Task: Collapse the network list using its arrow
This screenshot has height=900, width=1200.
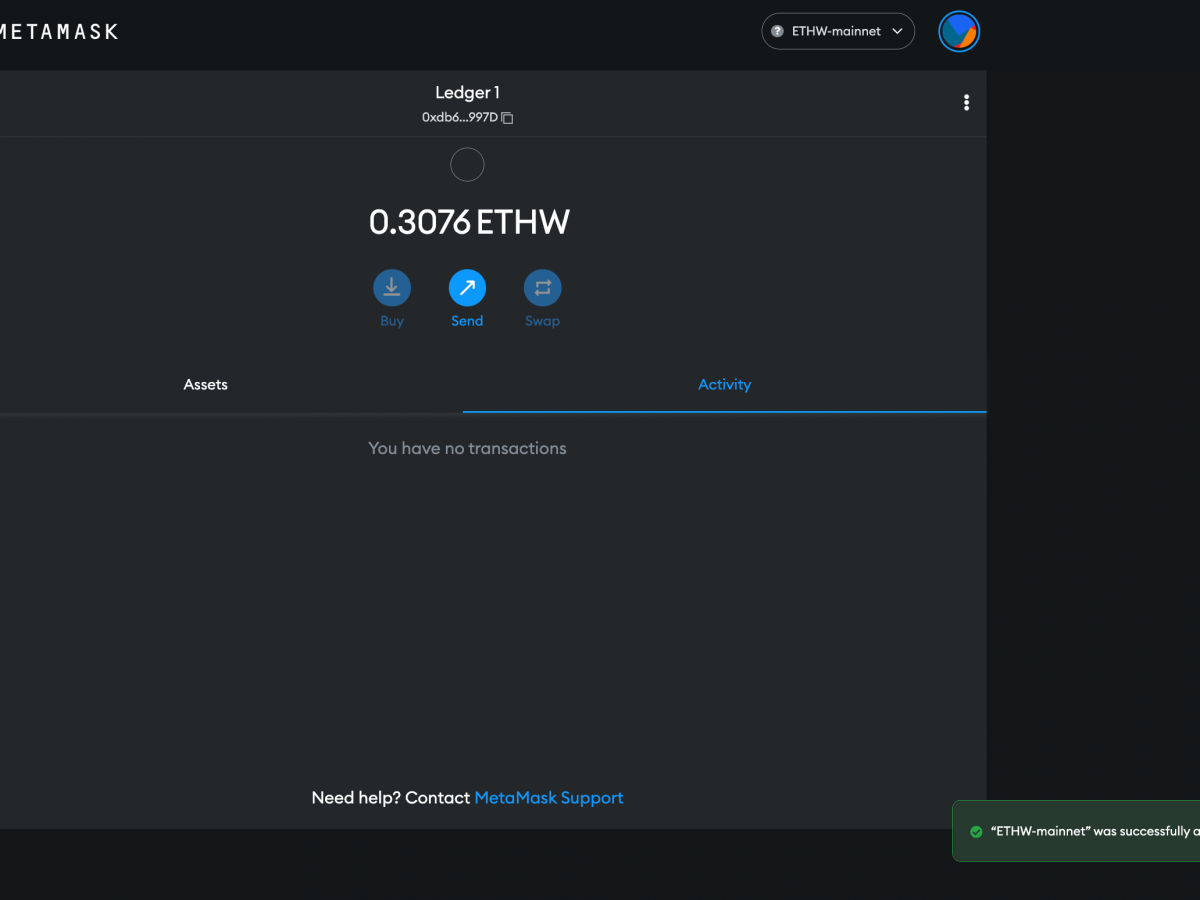Action: 898,31
